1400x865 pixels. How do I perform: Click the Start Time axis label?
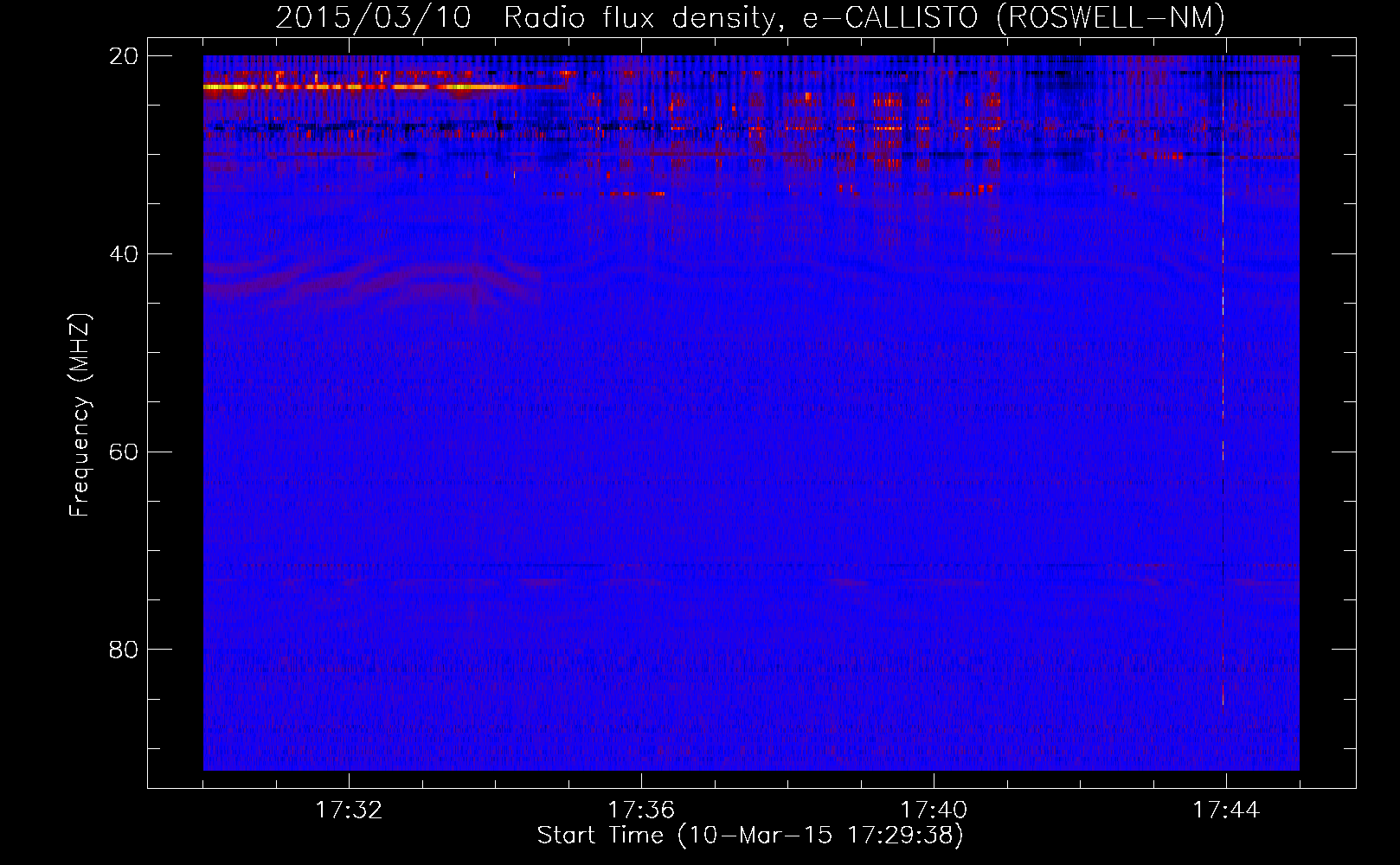coord(750,836)
